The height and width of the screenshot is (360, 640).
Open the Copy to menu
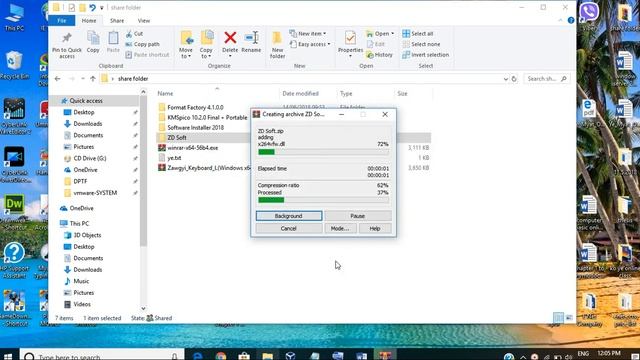tap(207, 44)
